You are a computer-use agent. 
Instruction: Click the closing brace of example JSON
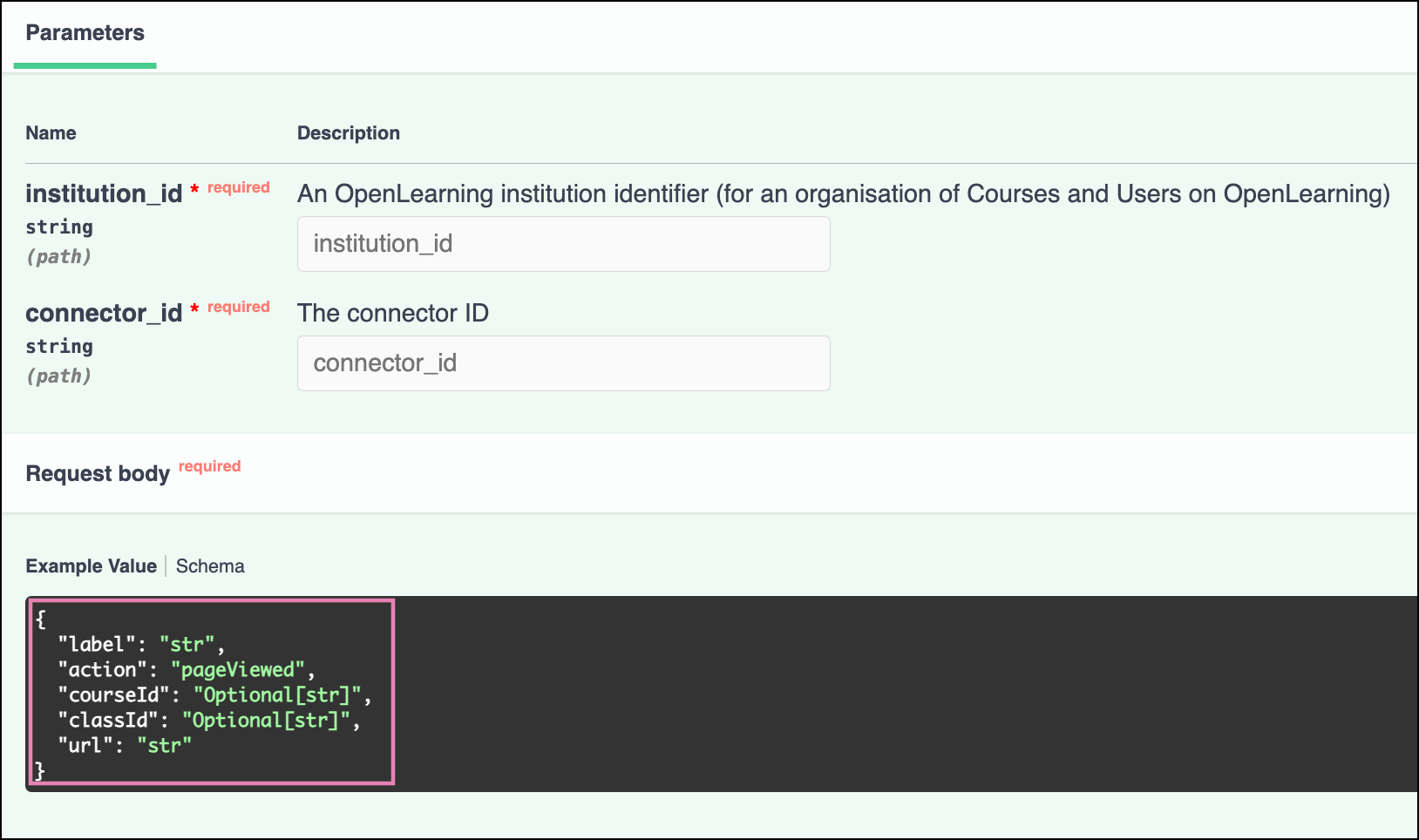click(39, 770)
